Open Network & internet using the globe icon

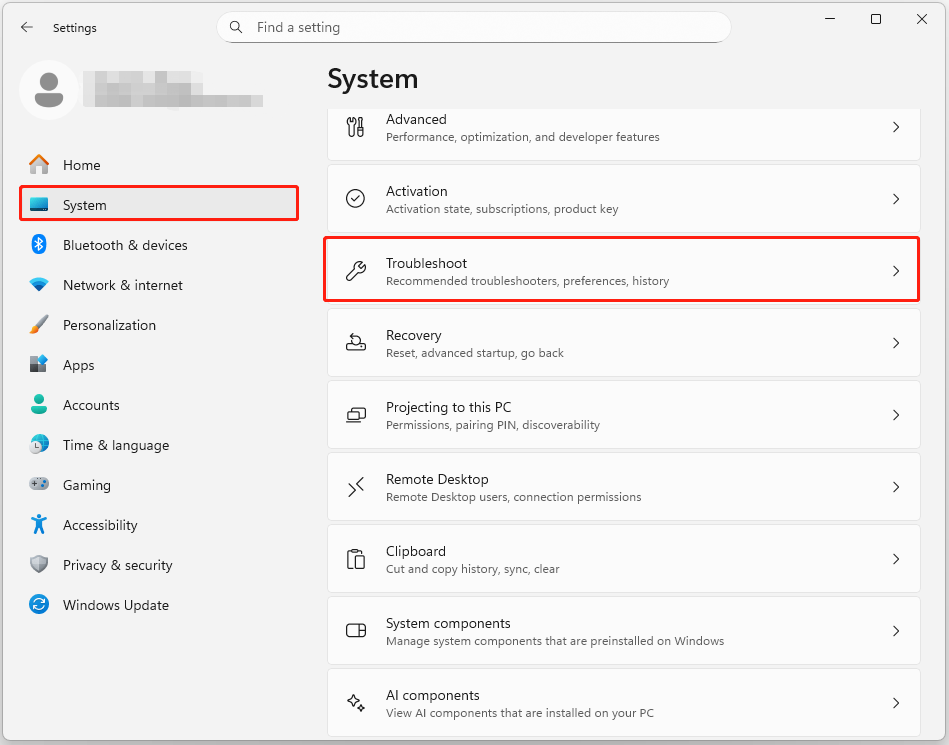coord(38,285)
